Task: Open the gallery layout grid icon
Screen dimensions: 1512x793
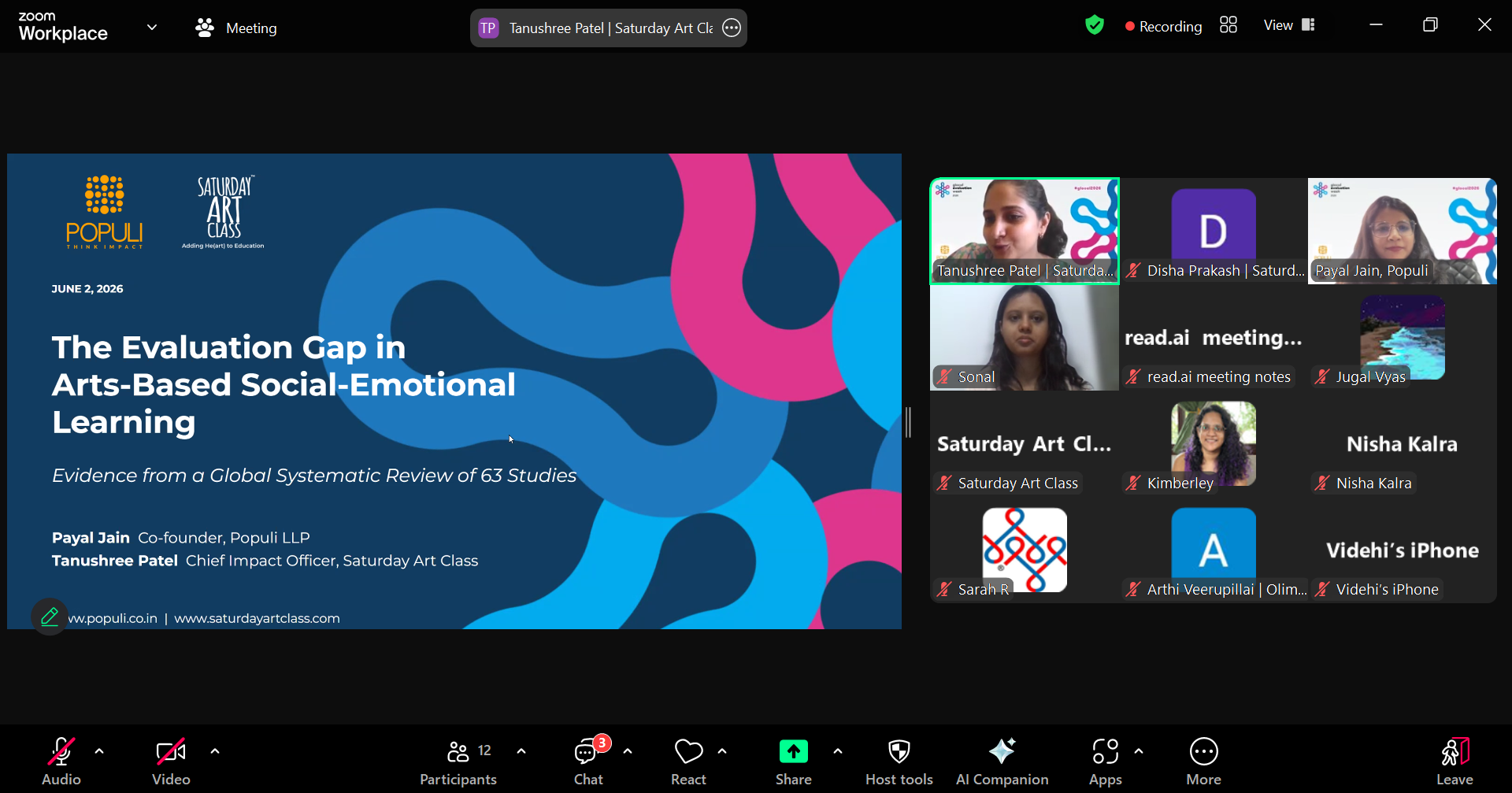Action: 1228,25
